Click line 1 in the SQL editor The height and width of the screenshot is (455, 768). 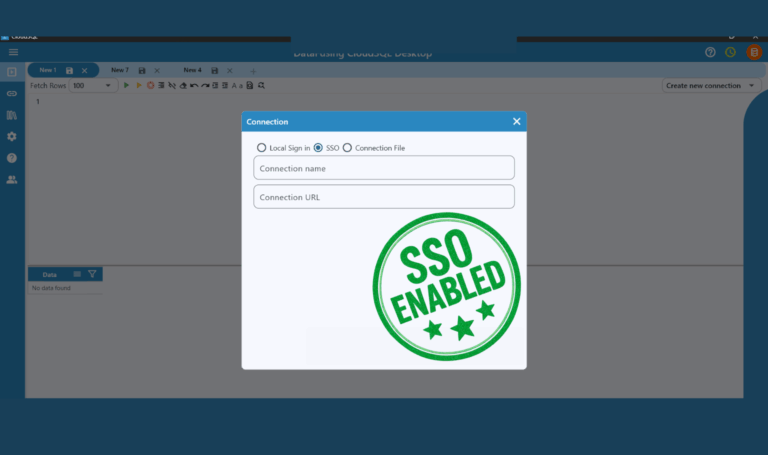click(x=38, y=101)
